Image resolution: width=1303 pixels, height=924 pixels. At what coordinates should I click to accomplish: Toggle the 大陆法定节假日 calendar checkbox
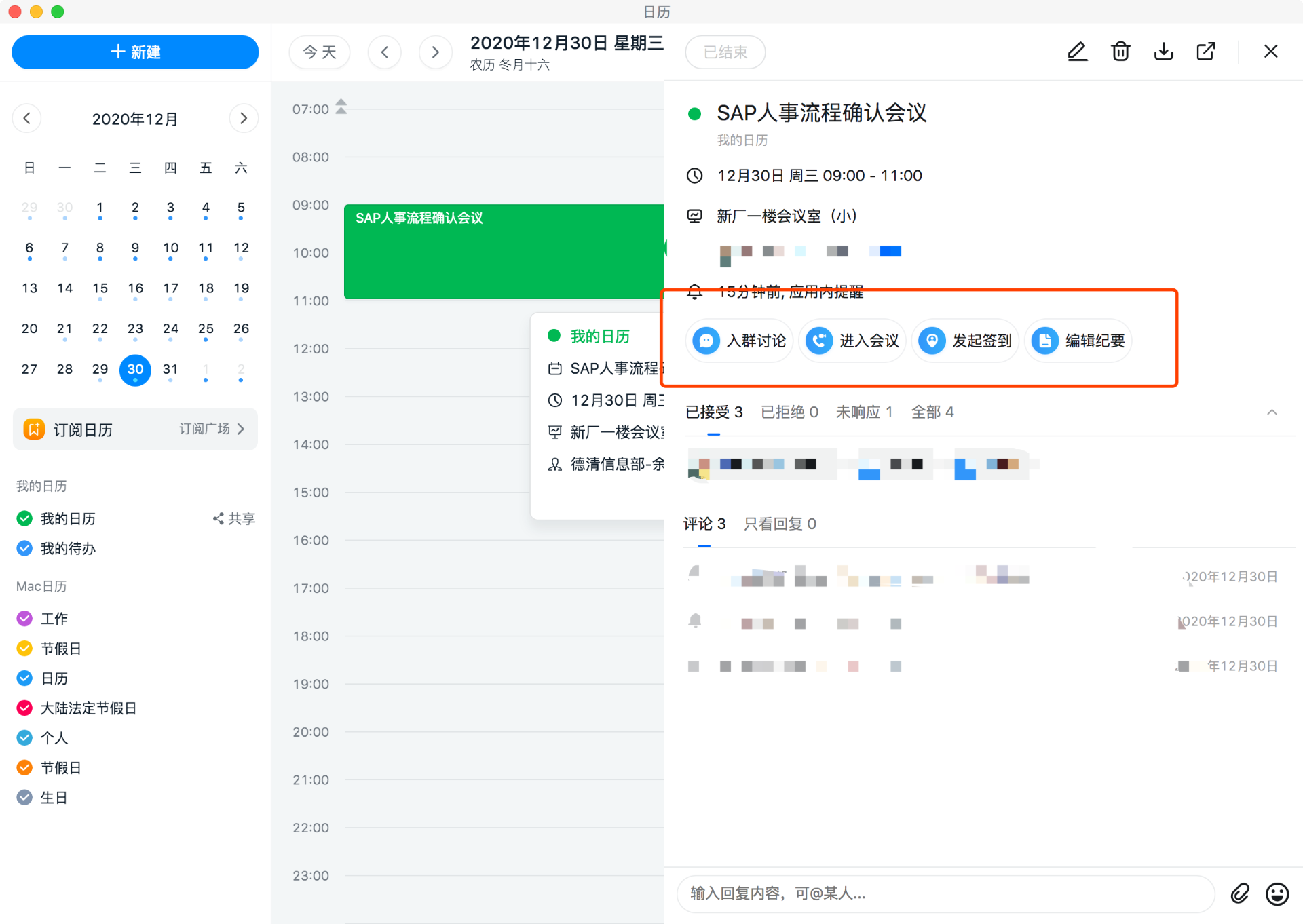point(24,708)
